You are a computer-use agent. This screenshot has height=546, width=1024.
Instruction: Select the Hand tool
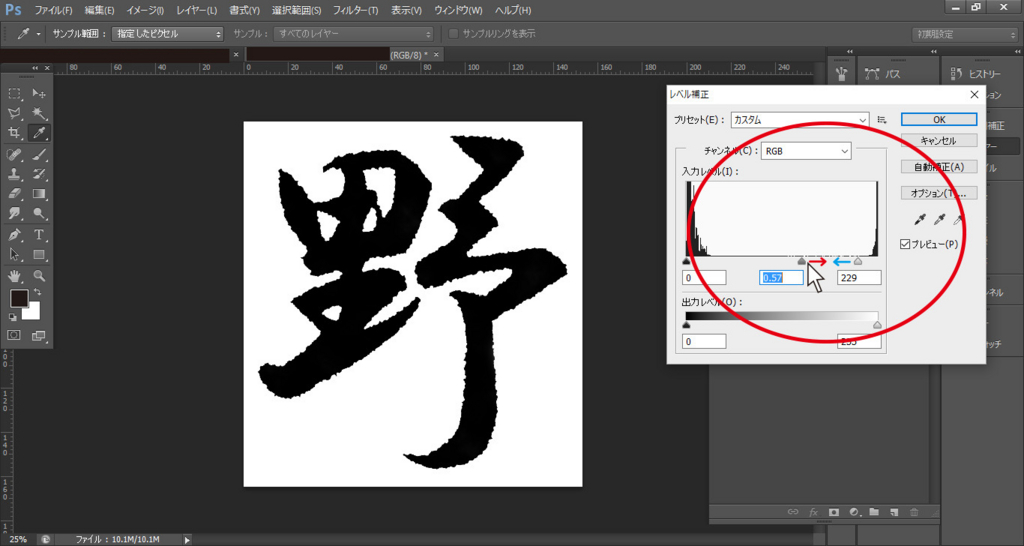click(x=14, y=275)
